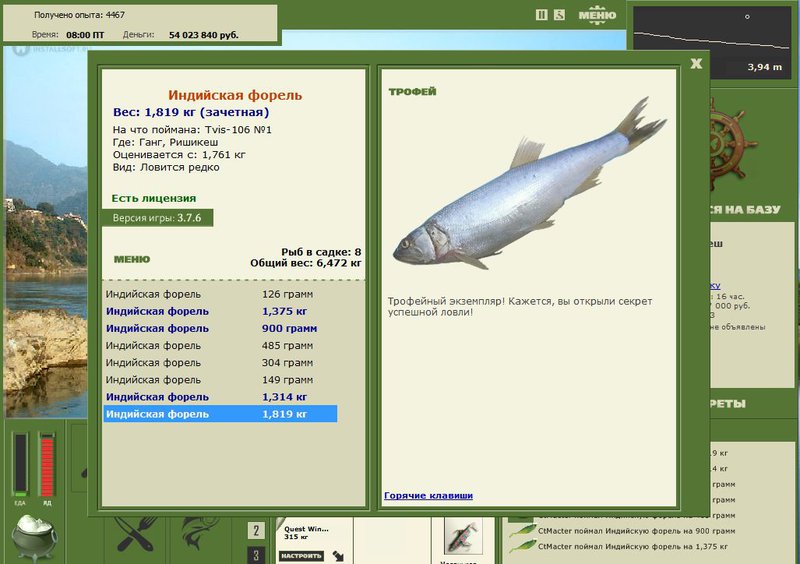This screenshot has width=800, height=564.
Task: Select the Индийская форель 485 грамм row
Action: pyautogui.click(x=220, y=346)
